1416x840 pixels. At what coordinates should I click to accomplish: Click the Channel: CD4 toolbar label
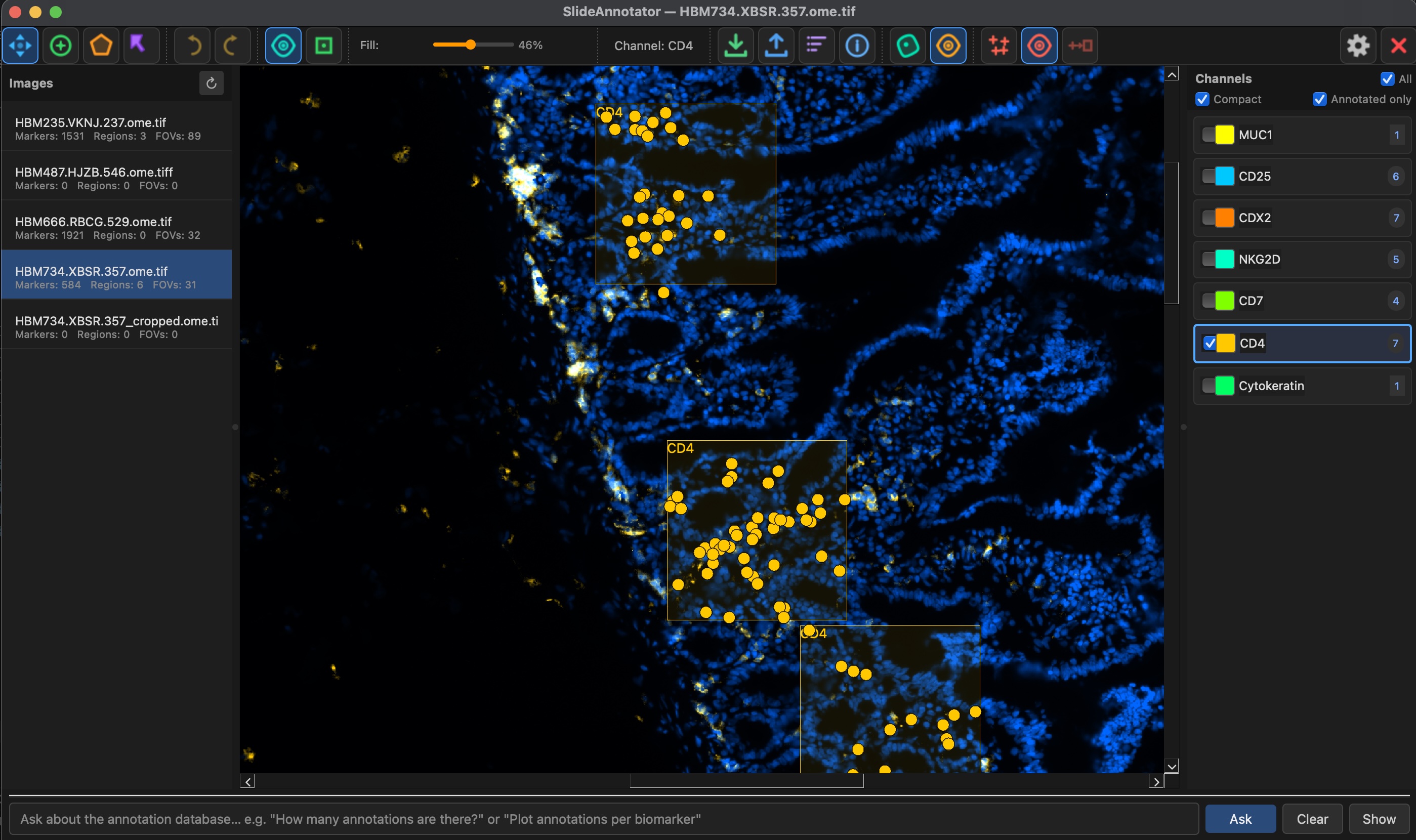[x=653, y=45]
